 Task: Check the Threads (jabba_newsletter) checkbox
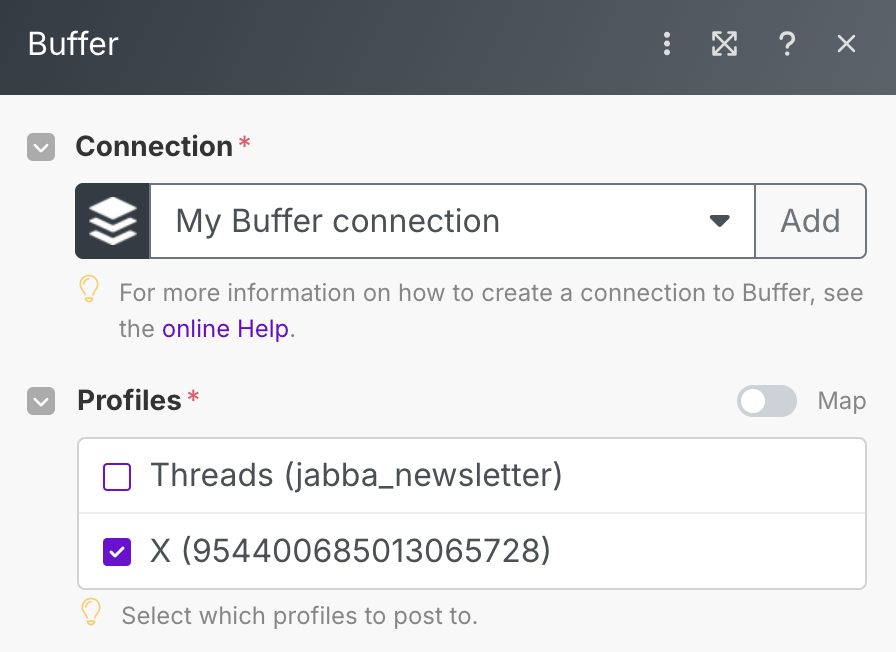(x=117, y=477)
